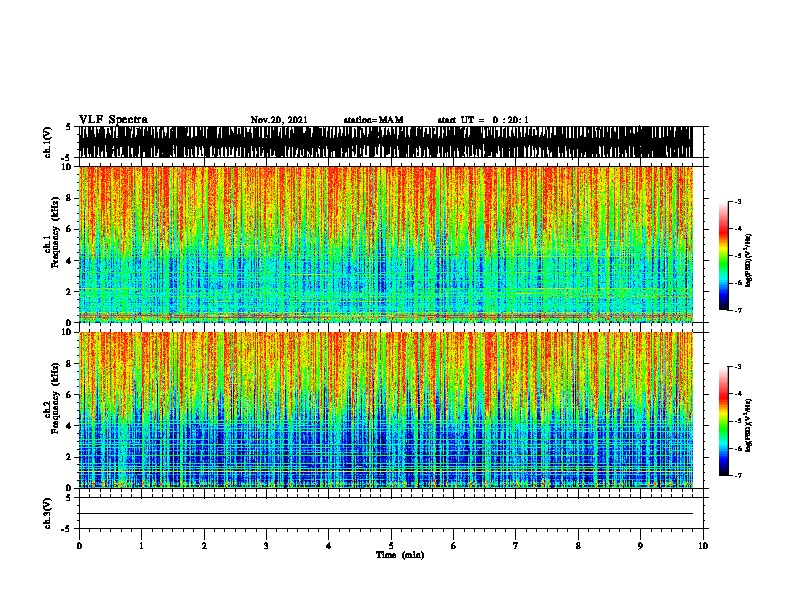Screen dimensions: 792x612
Task: Click the "2" kHz tick of ch.2 frequency axis
Action: coord(70,457)
